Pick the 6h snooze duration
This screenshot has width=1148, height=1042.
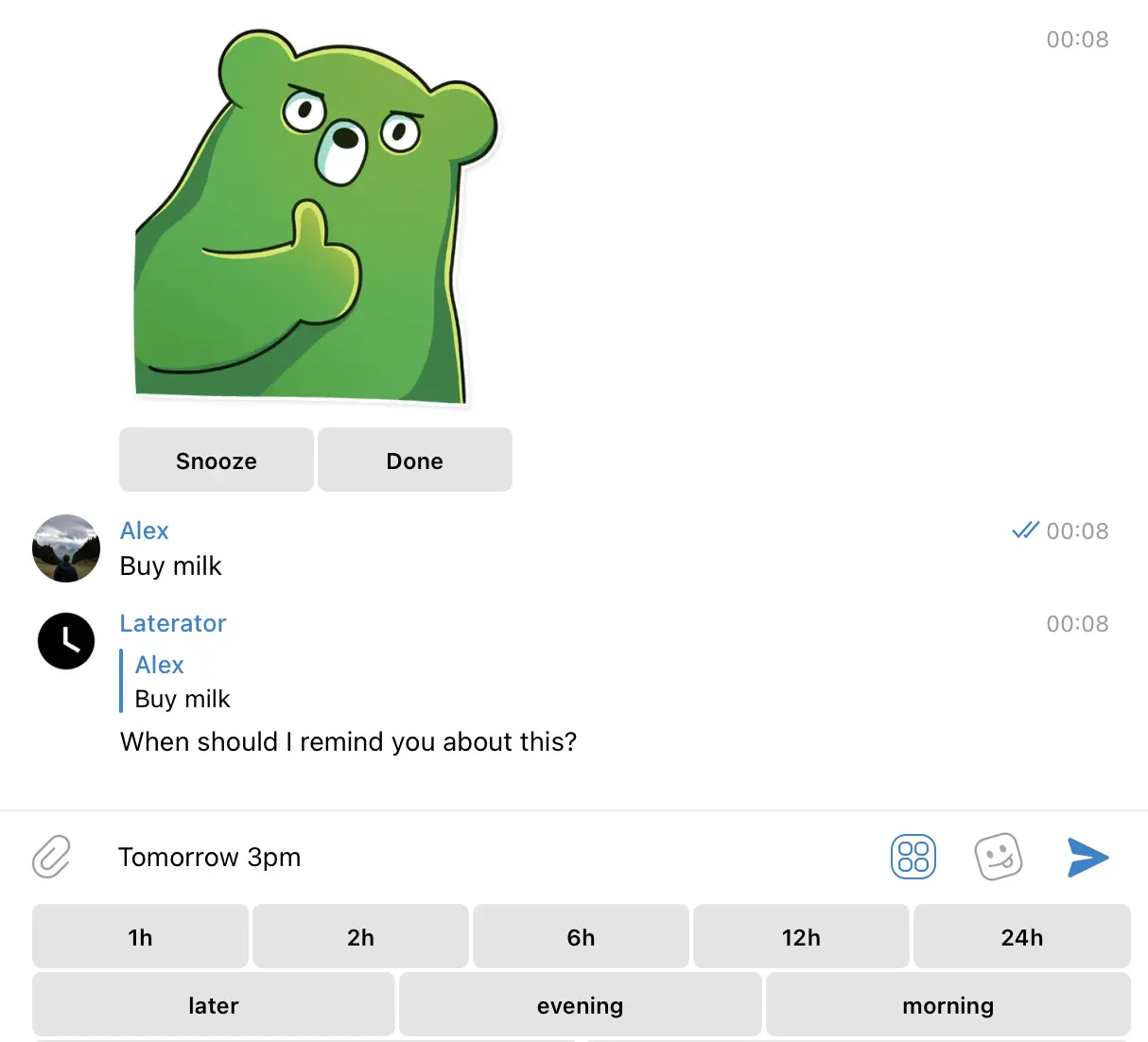[x=581, y=937]
